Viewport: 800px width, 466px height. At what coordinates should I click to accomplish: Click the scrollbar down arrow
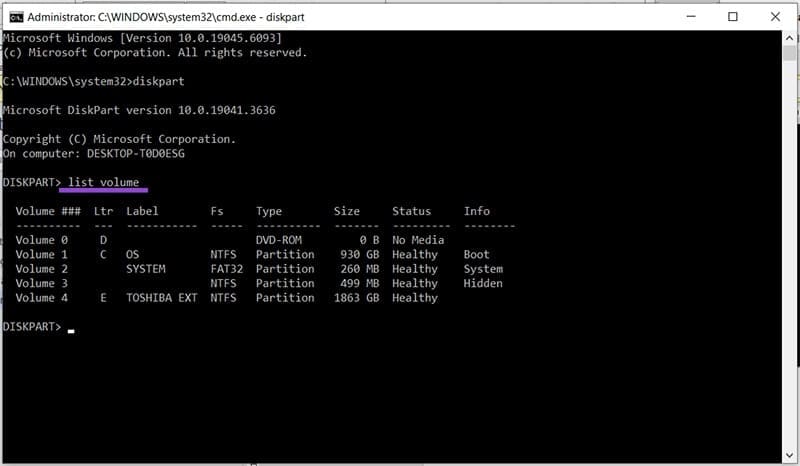789,455
